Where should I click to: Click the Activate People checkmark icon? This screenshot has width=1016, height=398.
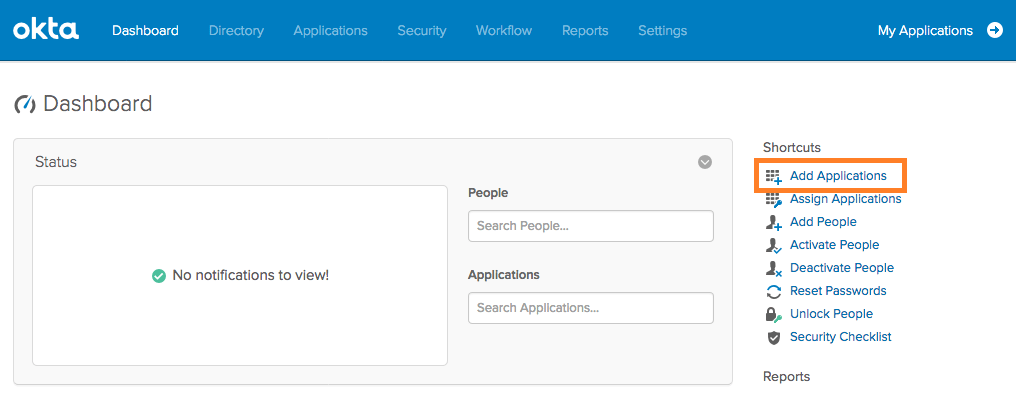pos(774,246)
